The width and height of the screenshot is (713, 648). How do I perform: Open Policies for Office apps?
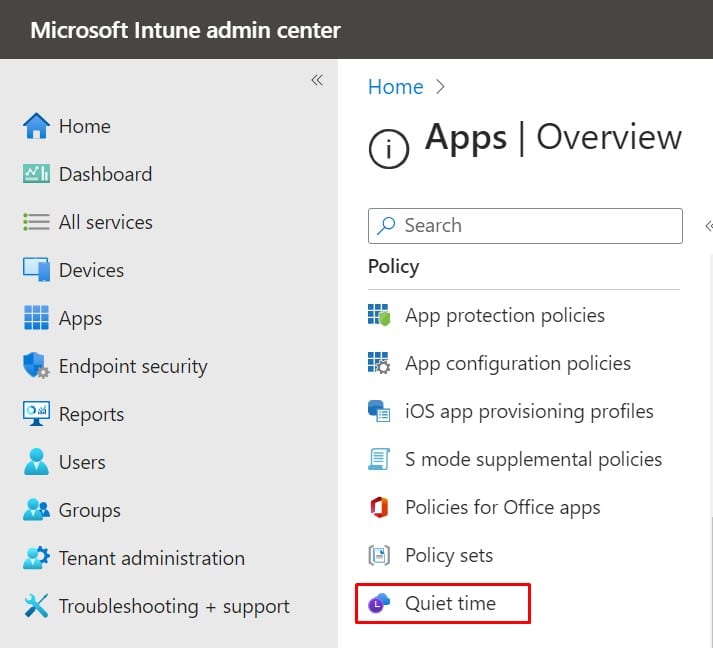502,507
